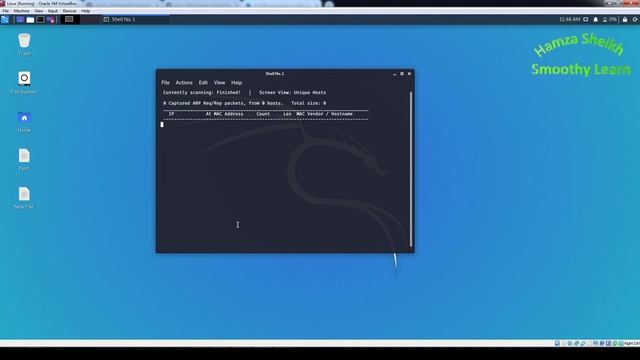Click 'Currently scanning: Finished!' text

(x=202, y=93)
